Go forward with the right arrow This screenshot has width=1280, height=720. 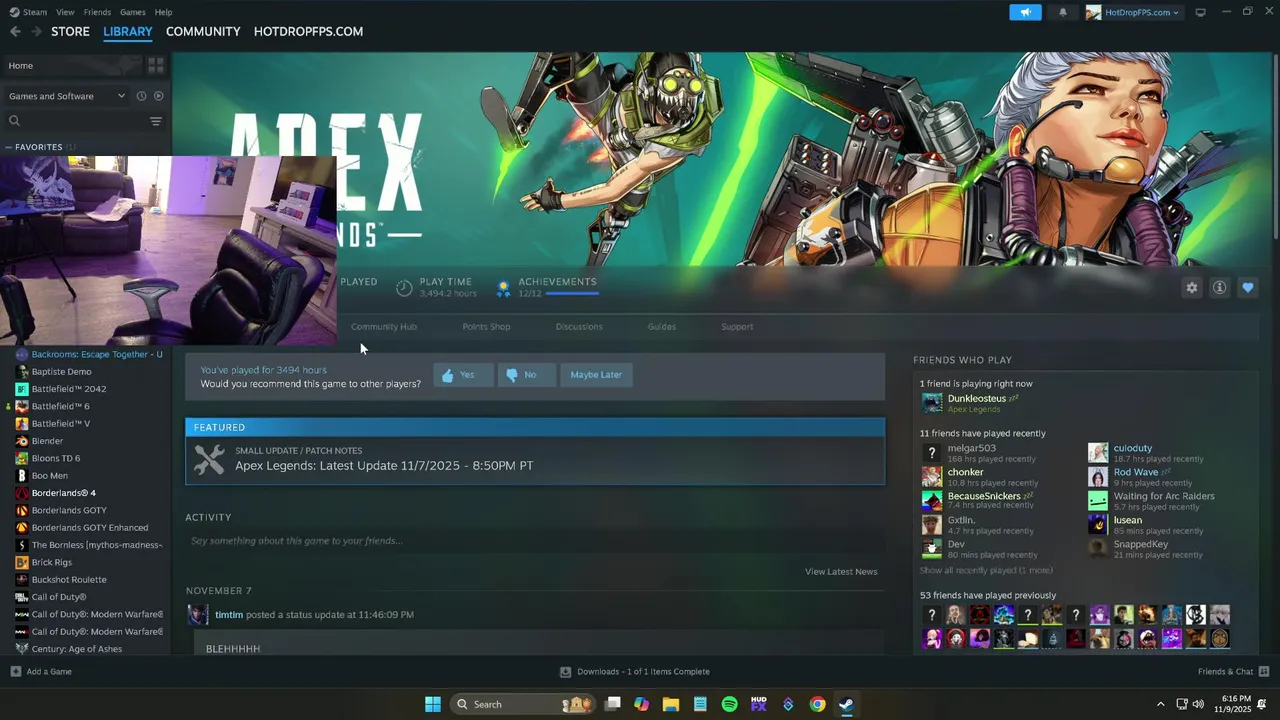point(37,32)
